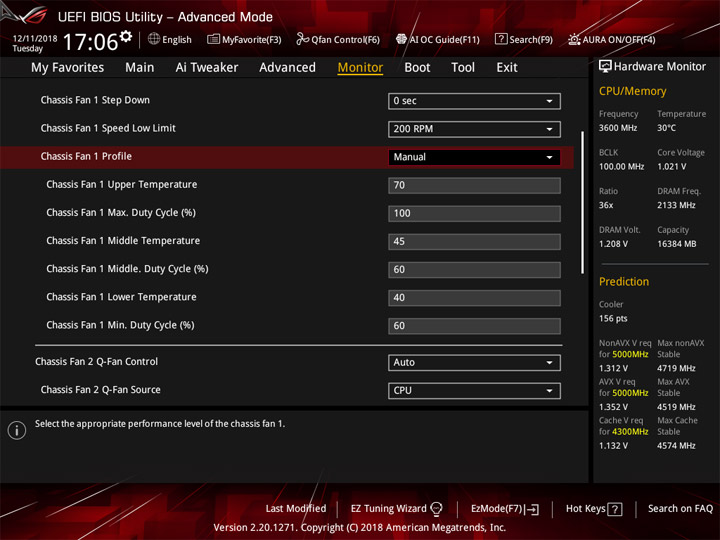The width and height of the screenshot is (720, 540).
Task: Click the 156 pts cooler score
Action: (x=613, y=318)
